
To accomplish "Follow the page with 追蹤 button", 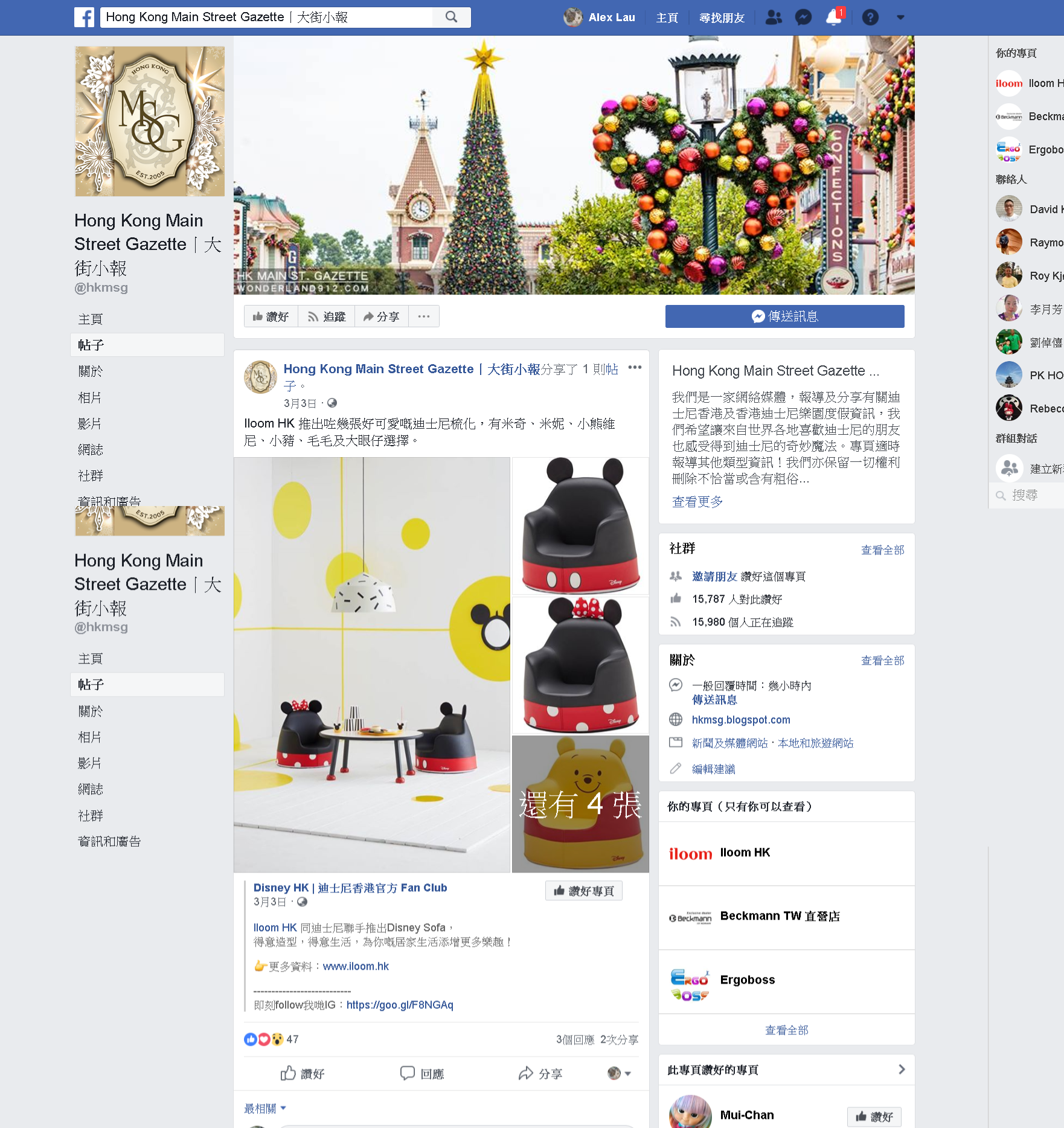I will tap(326, 316).
